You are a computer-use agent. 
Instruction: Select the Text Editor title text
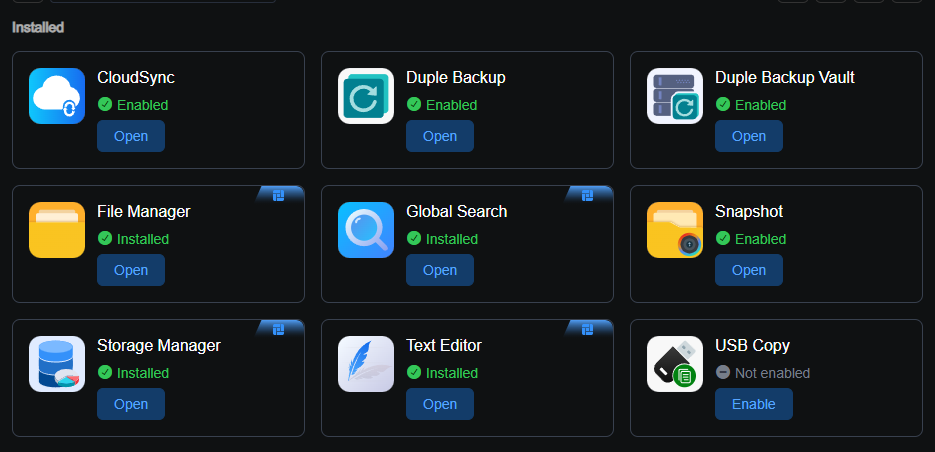[x=444, y=346]
